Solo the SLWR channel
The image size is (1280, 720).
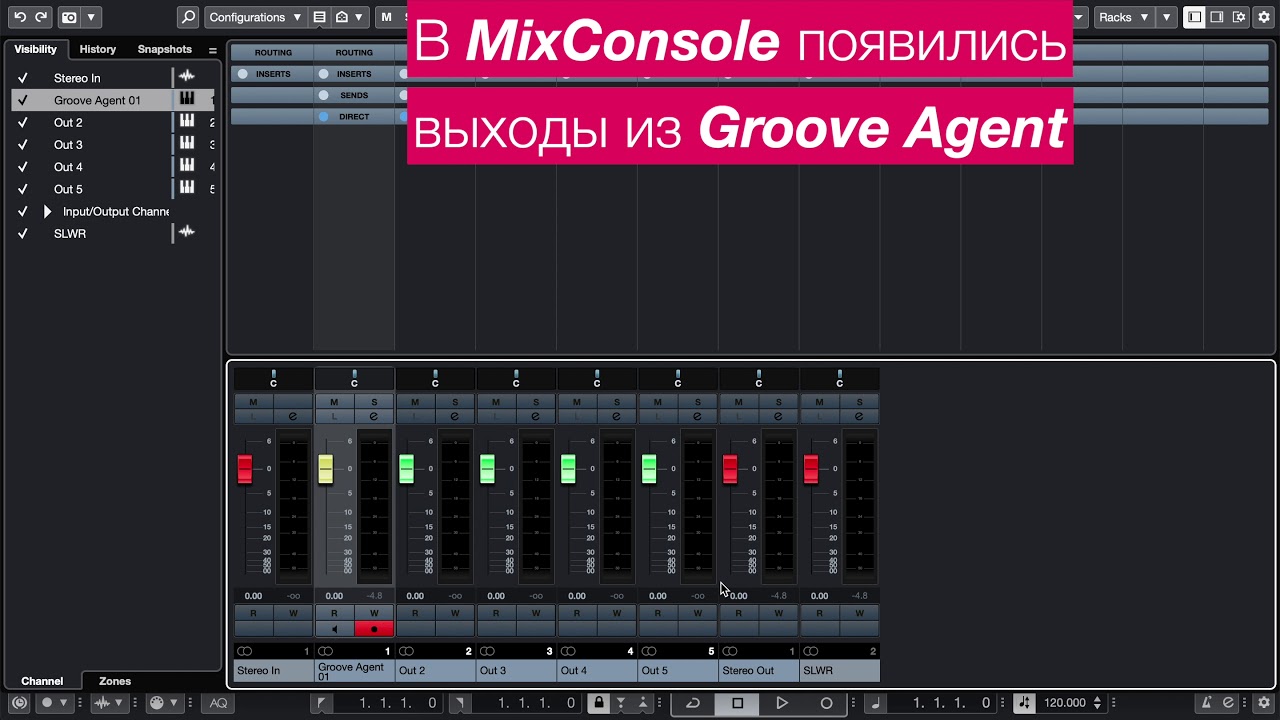tap(859, 402)
